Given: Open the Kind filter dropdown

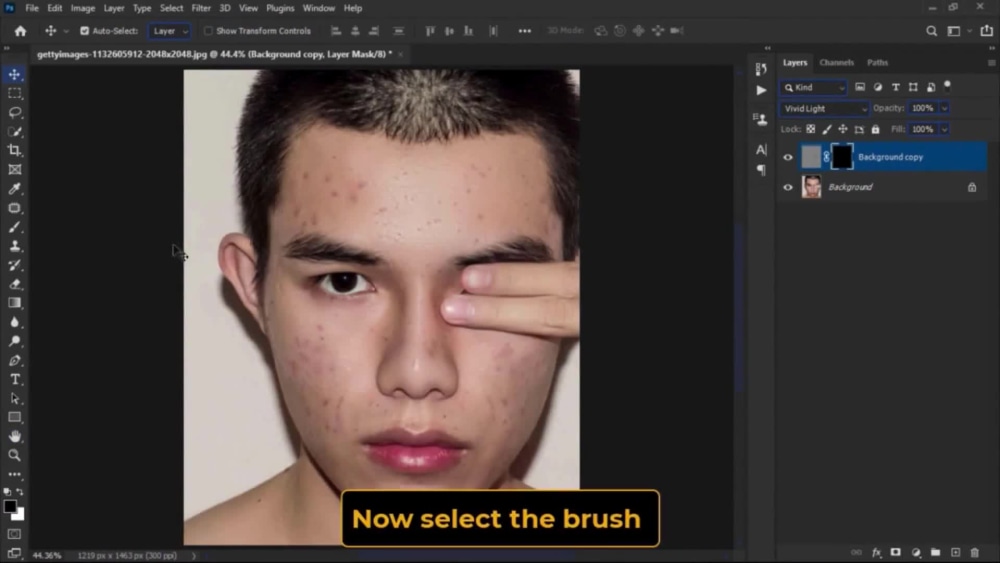Looking at the screenshot, I should click(813, 87).
